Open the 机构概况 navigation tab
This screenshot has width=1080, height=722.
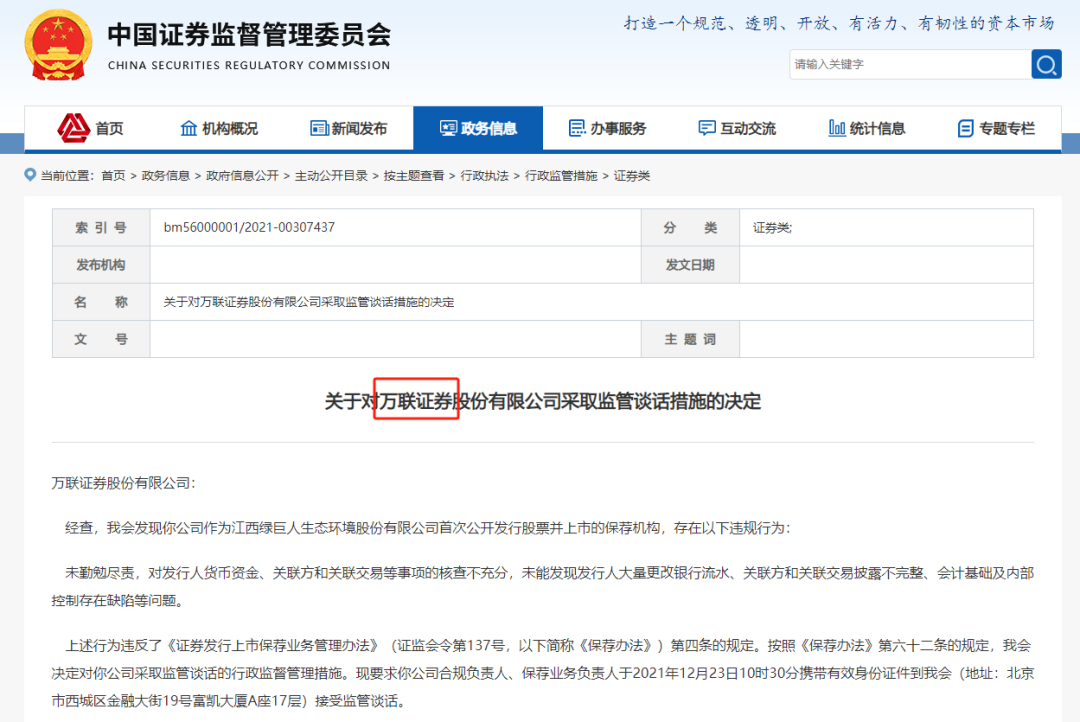(x=219, y=128)
